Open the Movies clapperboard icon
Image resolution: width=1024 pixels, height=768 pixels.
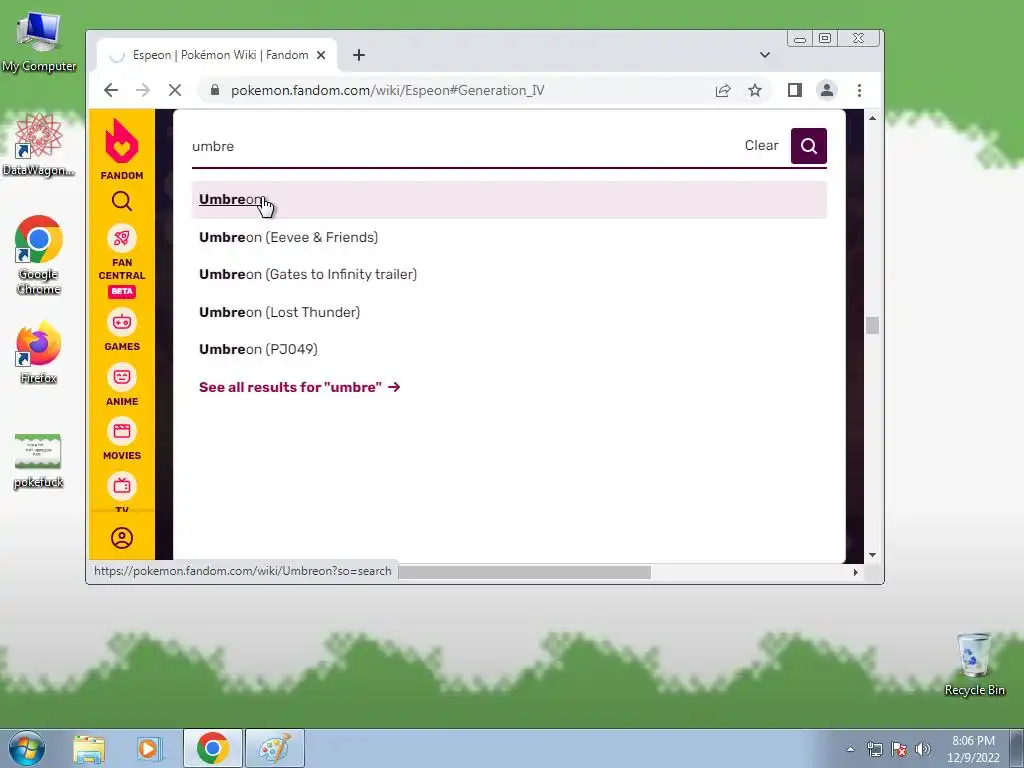pyautogui.click(x=121, y=431)
